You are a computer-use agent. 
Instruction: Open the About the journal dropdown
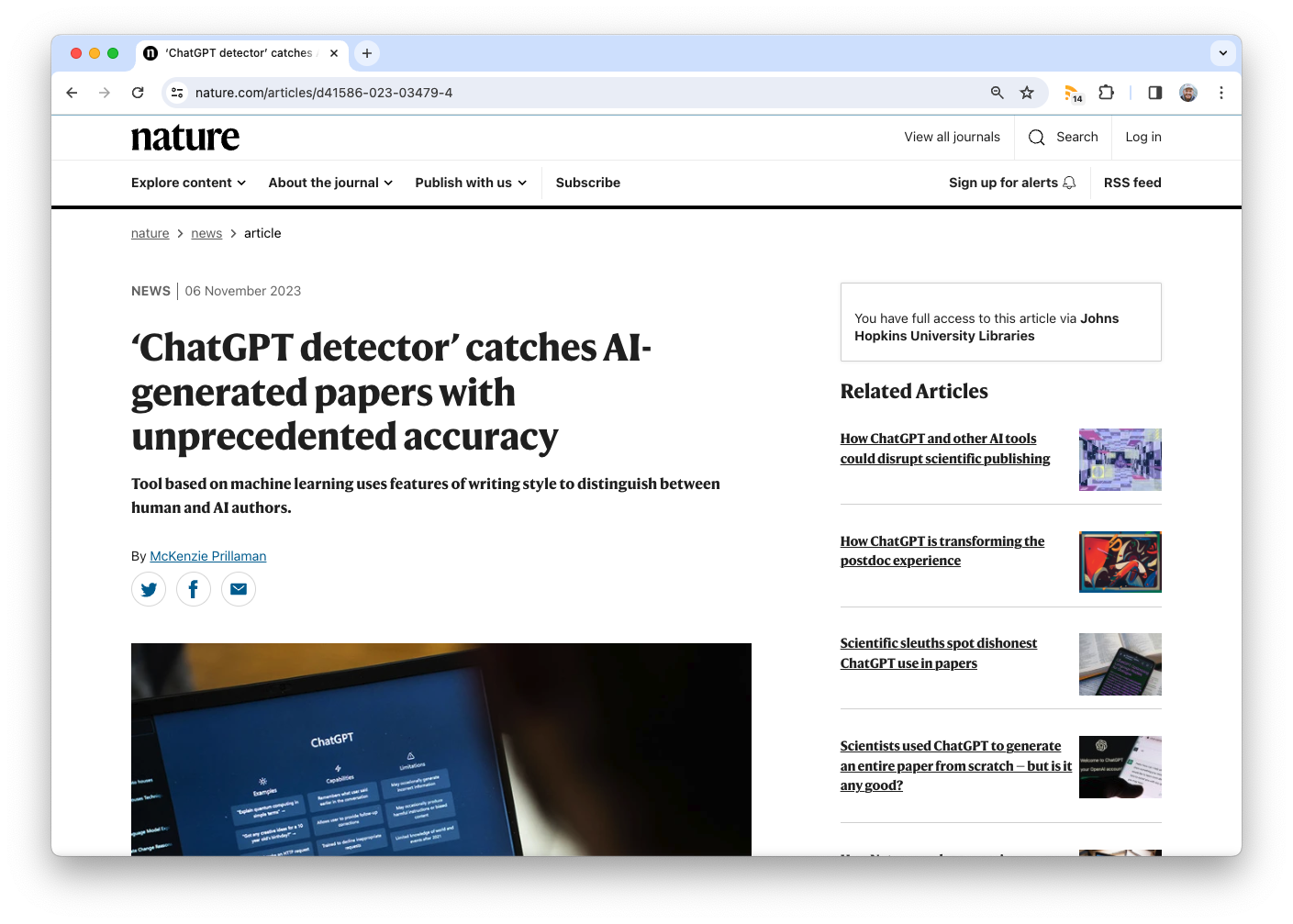[329, 183]
